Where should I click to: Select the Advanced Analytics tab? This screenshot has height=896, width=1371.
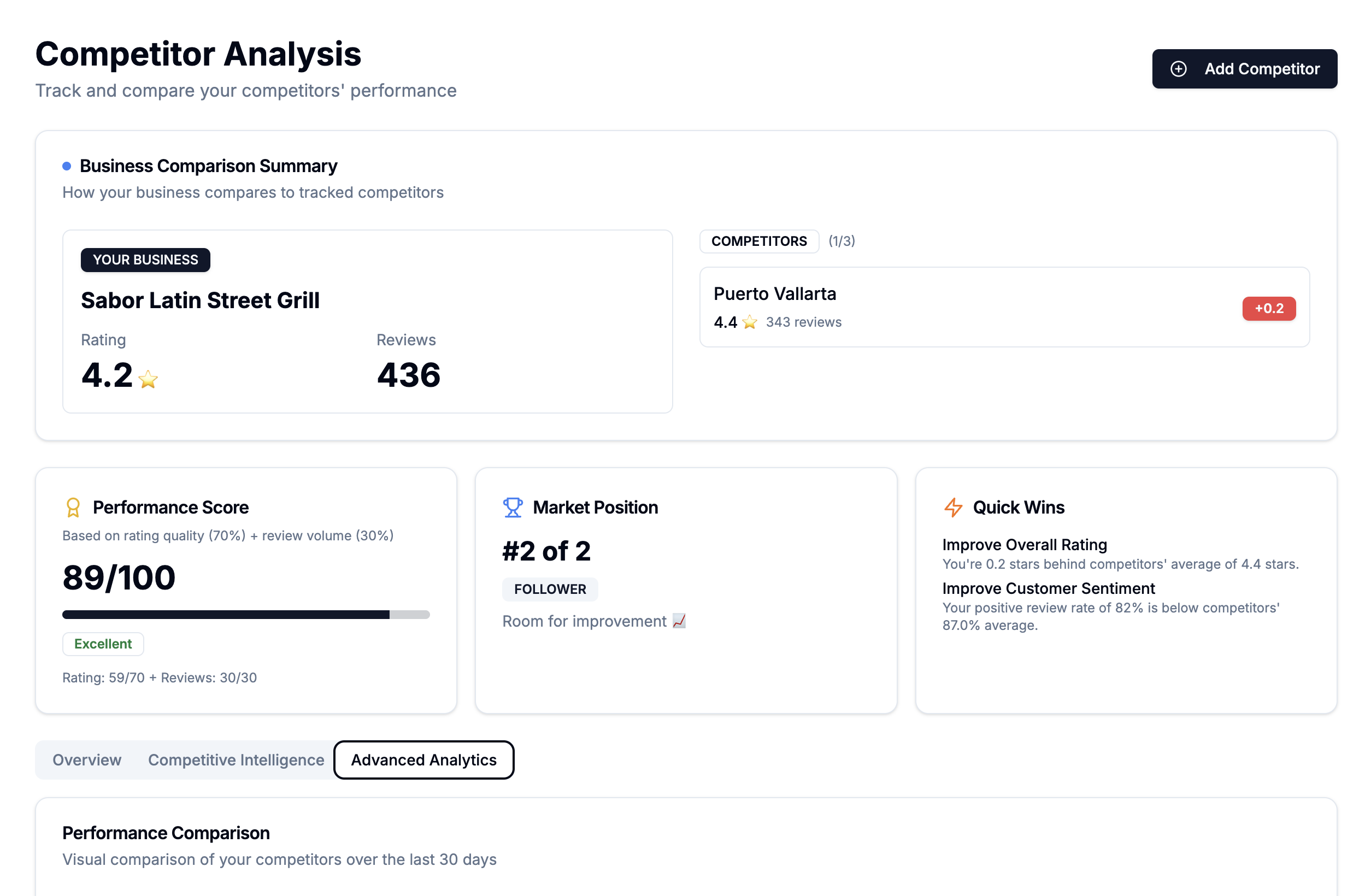click(x=423, y=759)
